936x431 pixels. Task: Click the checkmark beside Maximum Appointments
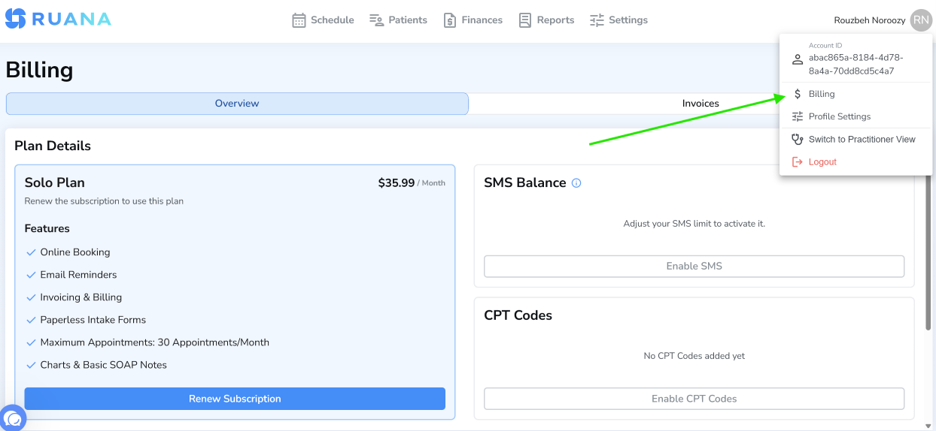coord(32,343)
